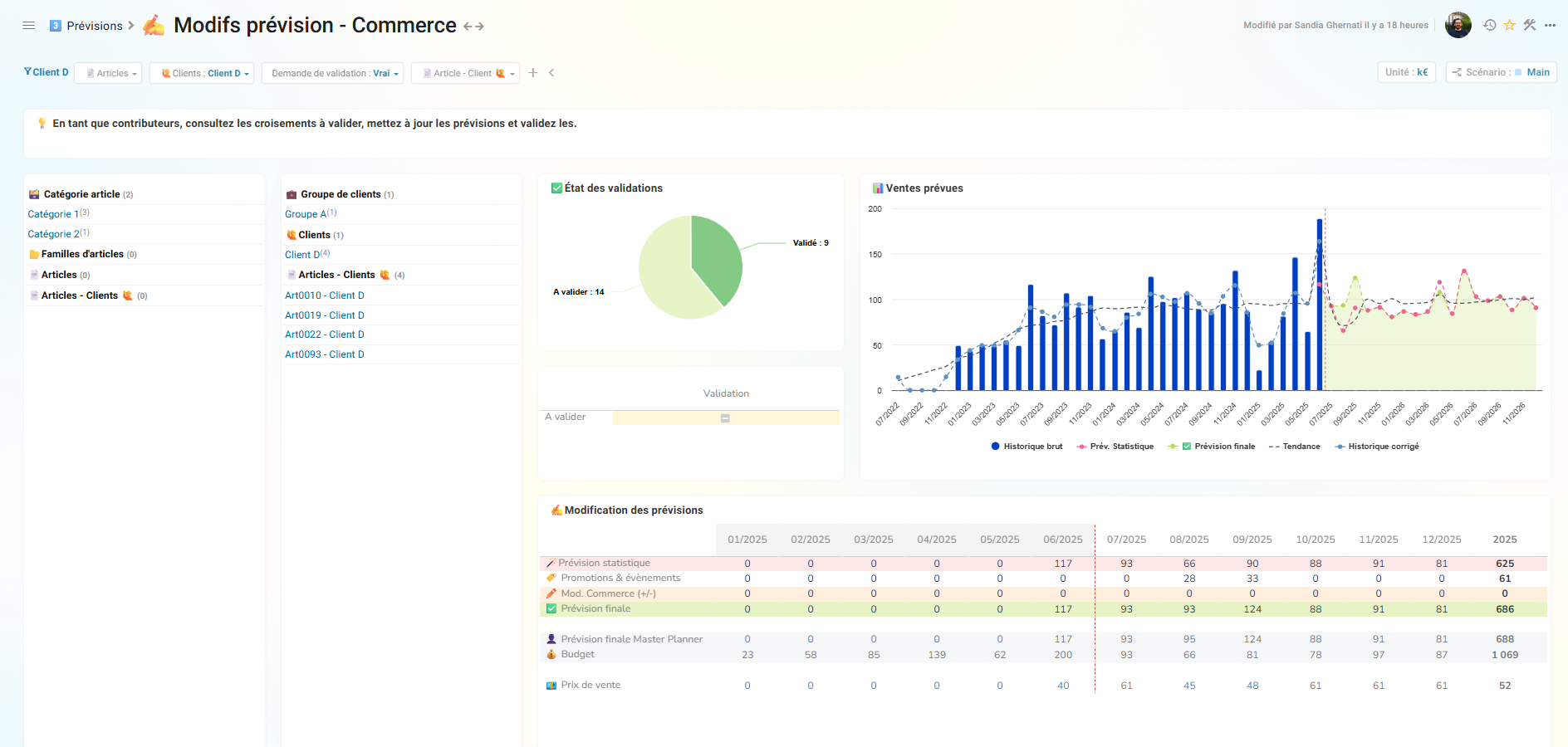This screenshot has width=1568, height=747.
Task: Open the Articles filter dropdown
Action: (108, 73)
